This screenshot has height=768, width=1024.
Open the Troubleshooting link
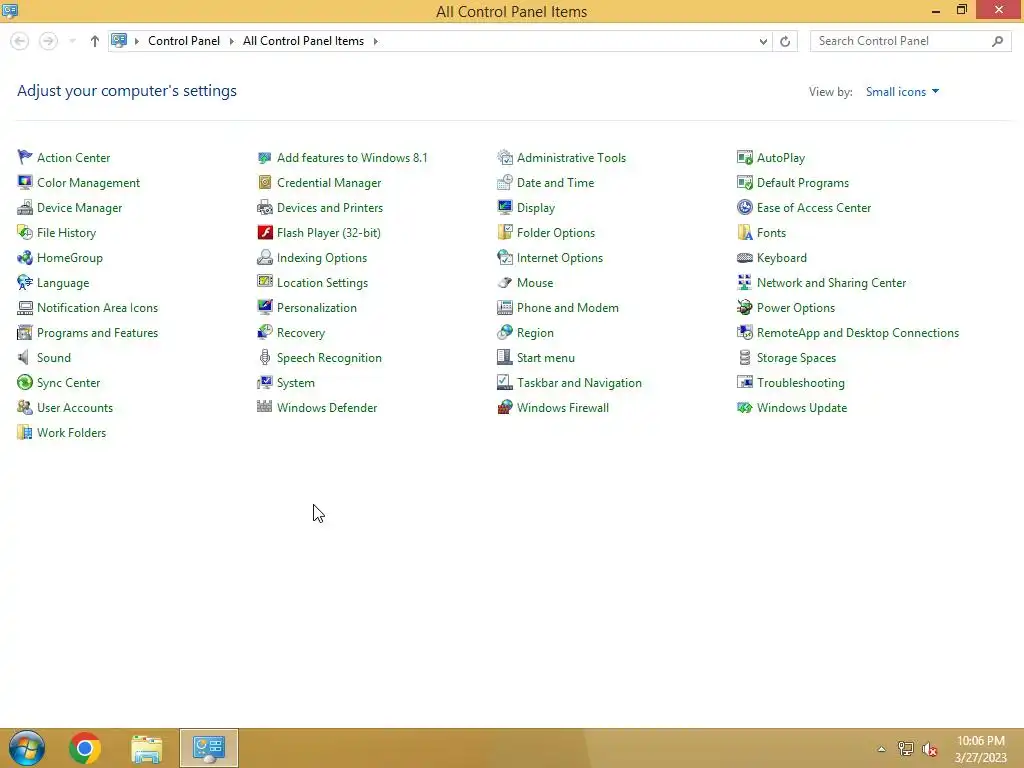pyautogui.click(x=801, y=383)
